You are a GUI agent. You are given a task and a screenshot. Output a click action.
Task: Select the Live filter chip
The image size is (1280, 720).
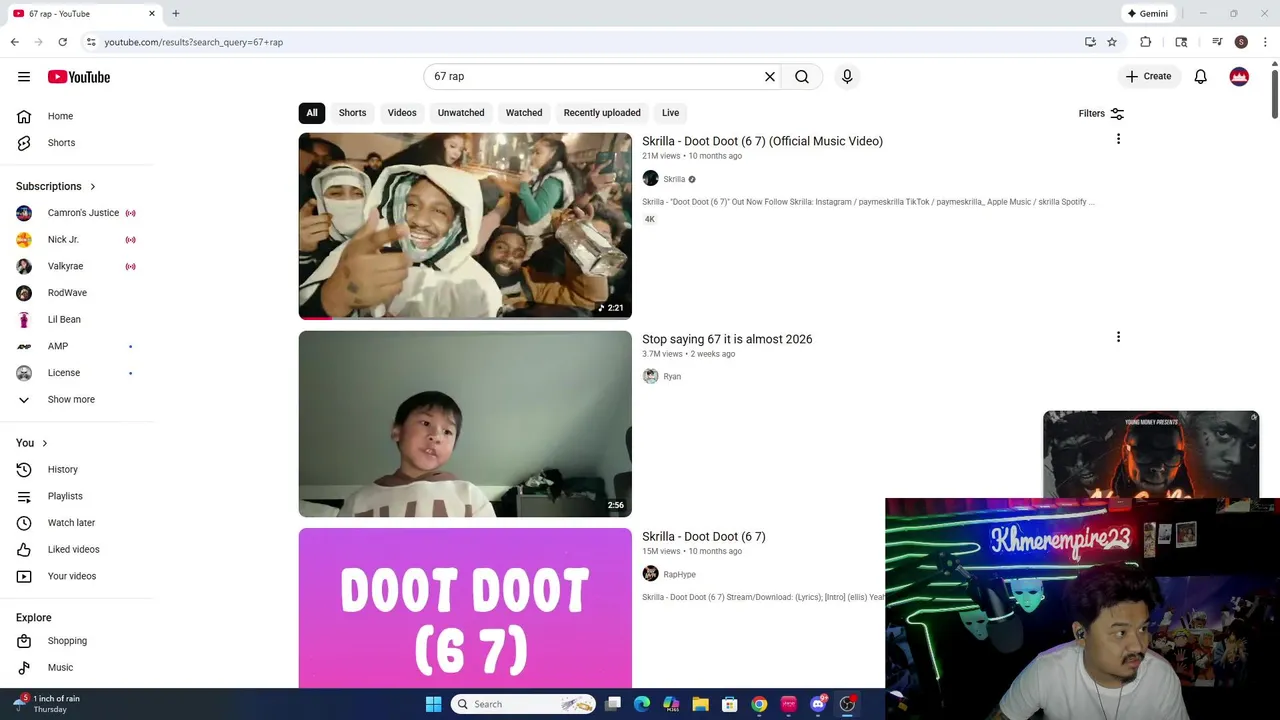670,113
